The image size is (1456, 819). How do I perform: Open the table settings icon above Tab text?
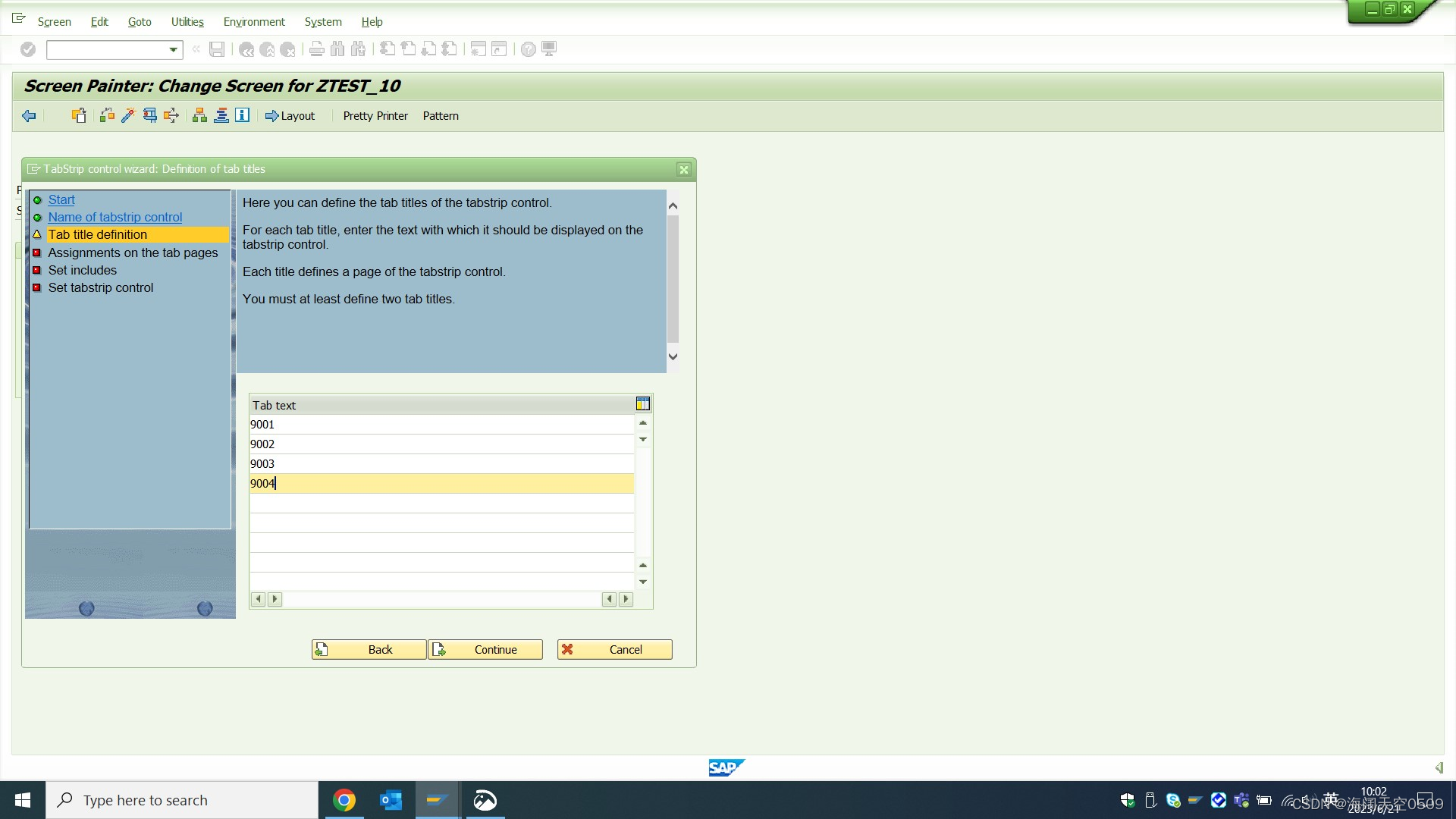point(642,403)
